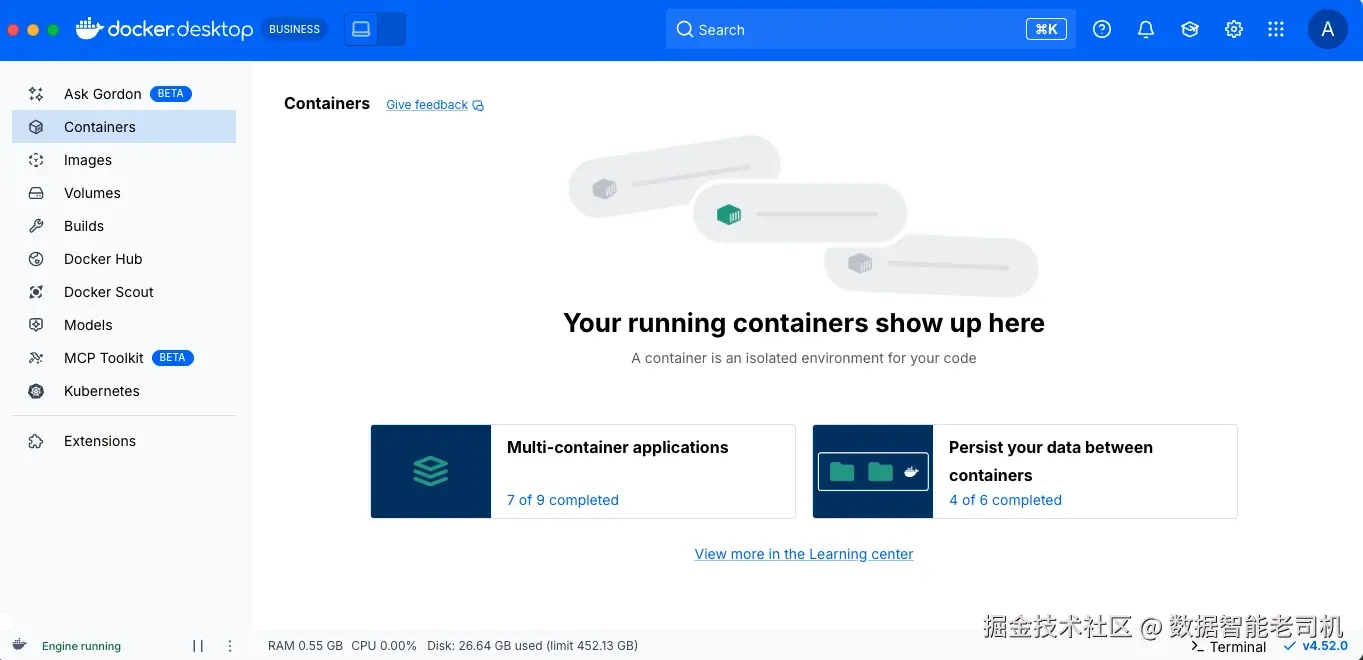
Task: Click View more in the Learning center link
Action: 804,554
